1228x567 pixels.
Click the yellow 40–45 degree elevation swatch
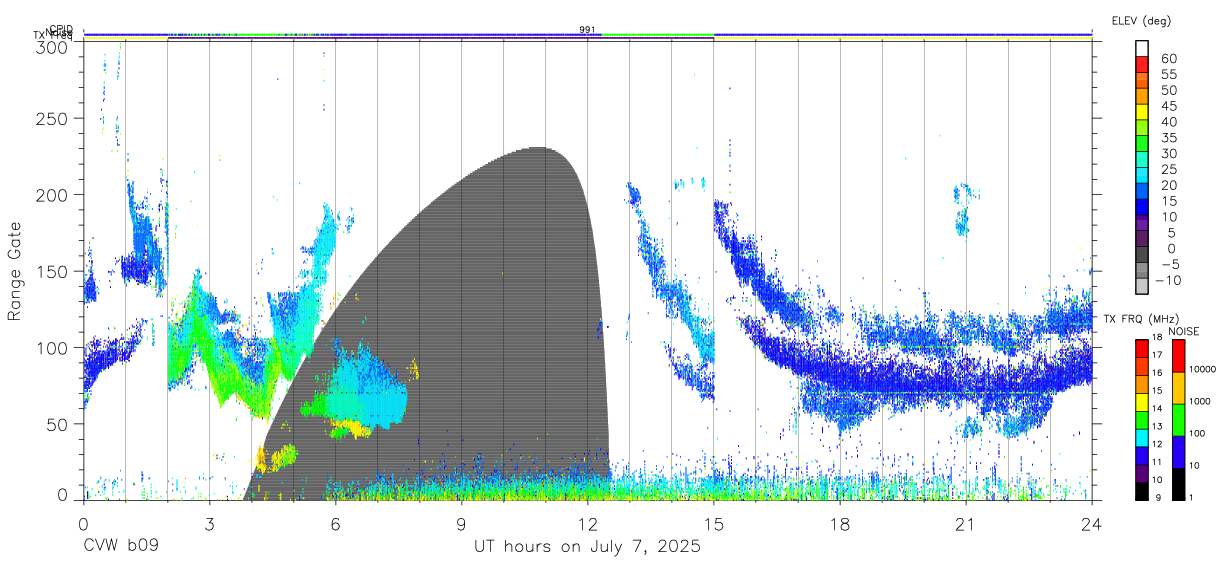(x=1142, y=114)
